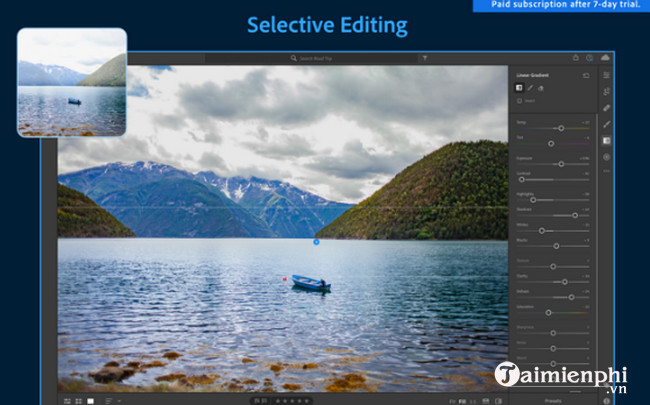This screenshot has width=650, height=405.
Task: Click the new gradient mask icon
Action: point(519,87)
